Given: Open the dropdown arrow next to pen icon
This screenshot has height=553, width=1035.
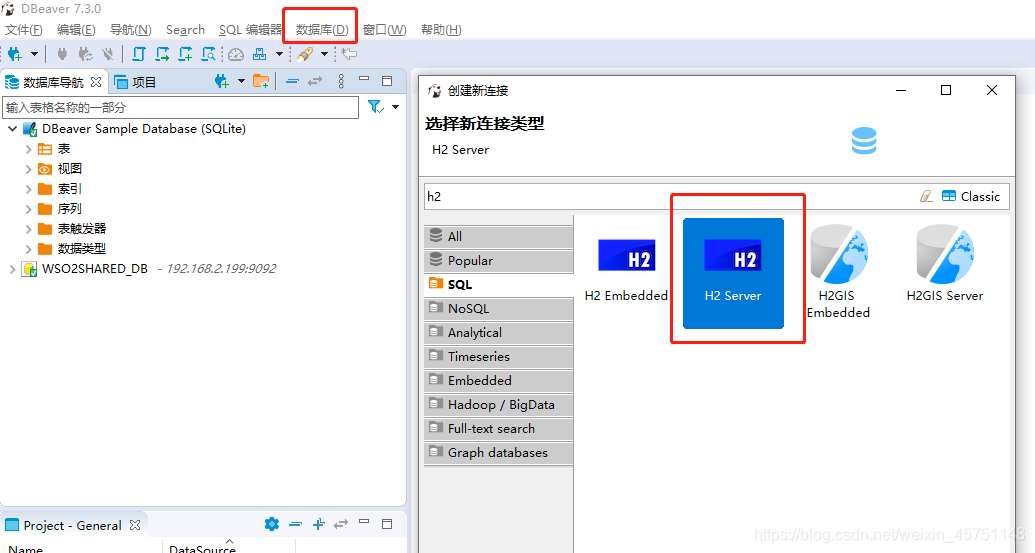Looking at the screenshot, I should click(324, 54).
